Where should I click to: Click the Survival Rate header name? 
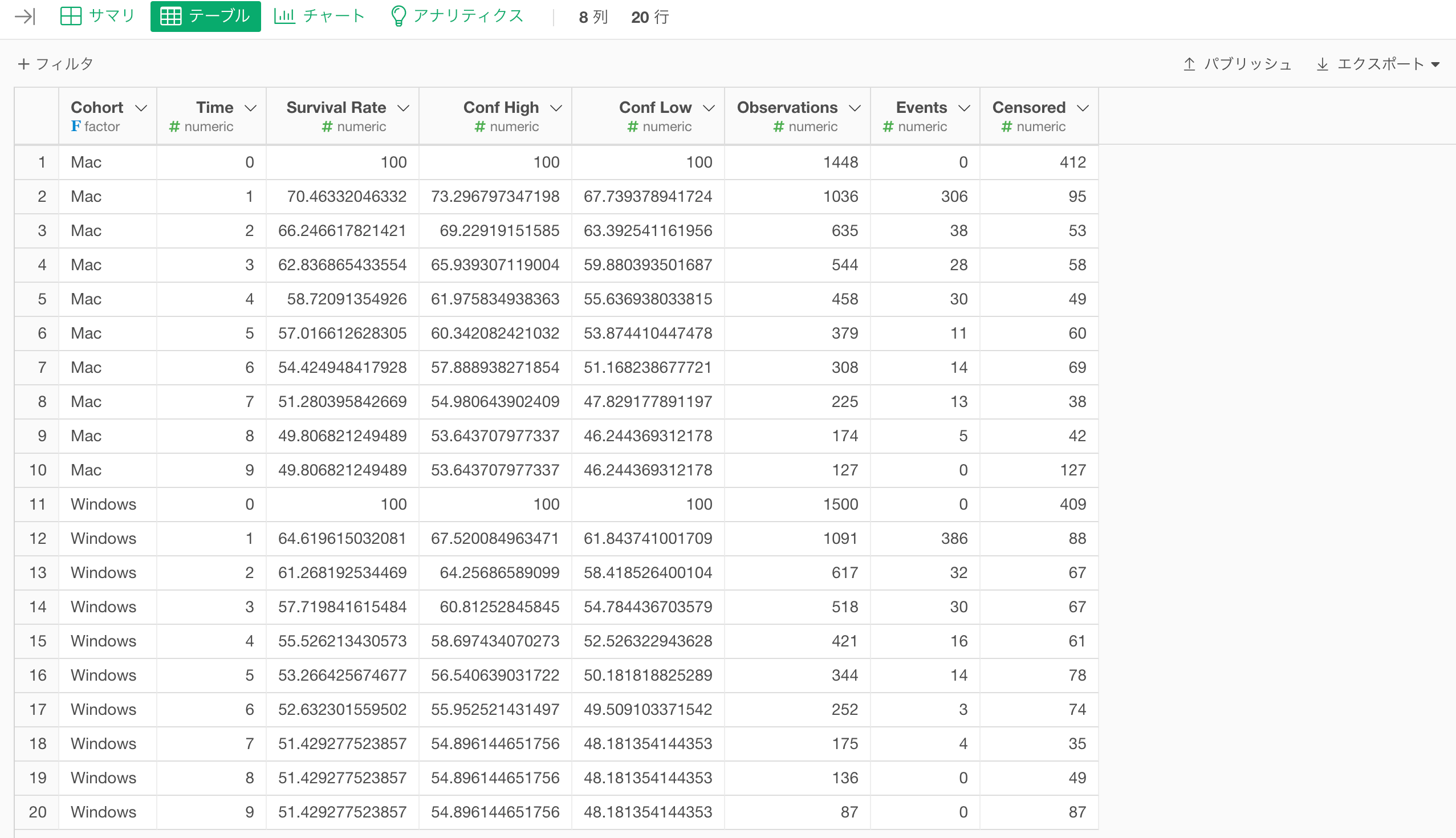pyautogui.click(x=336, y=108)
